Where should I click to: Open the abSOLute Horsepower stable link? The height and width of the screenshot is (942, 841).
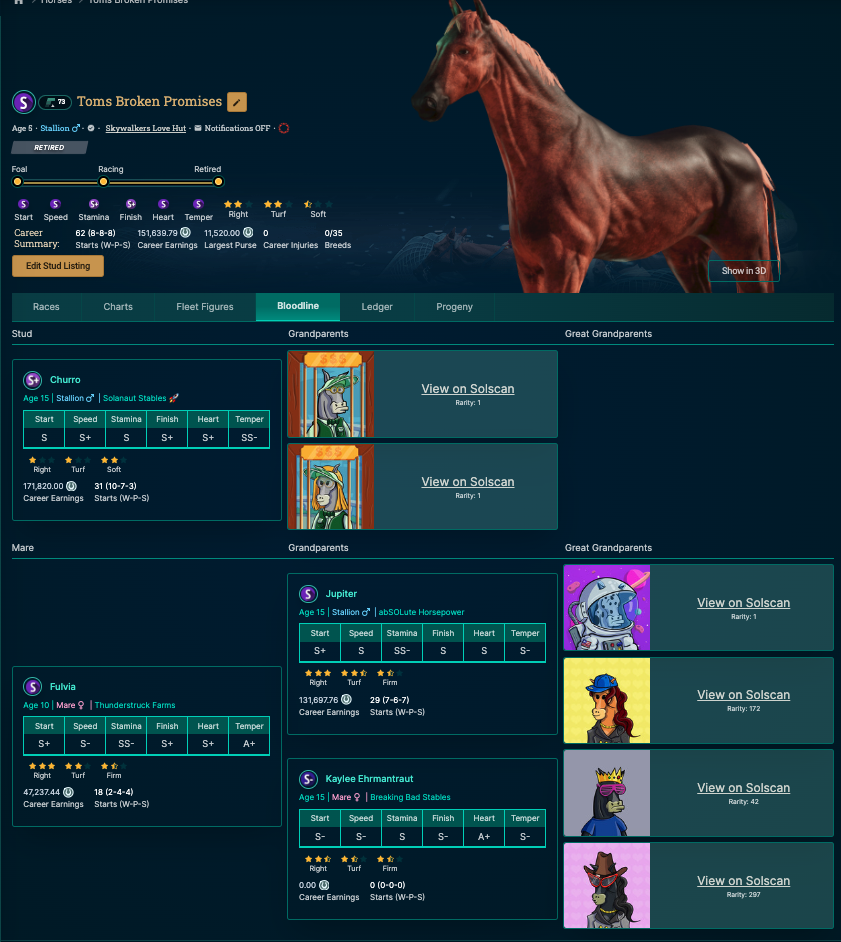tap(421, 612)
